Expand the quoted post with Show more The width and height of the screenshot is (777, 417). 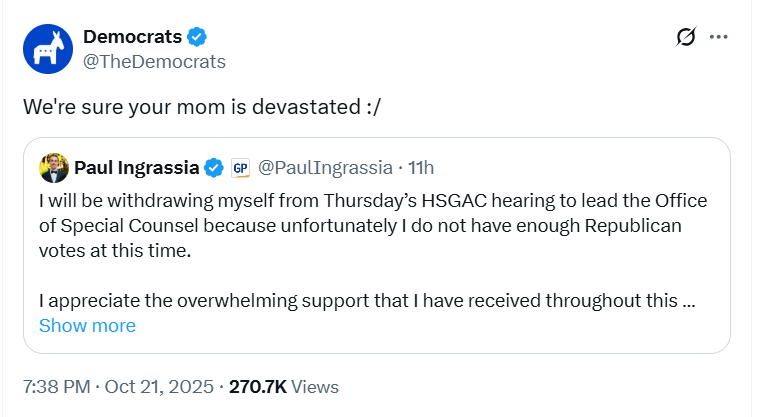pos(87,326)
